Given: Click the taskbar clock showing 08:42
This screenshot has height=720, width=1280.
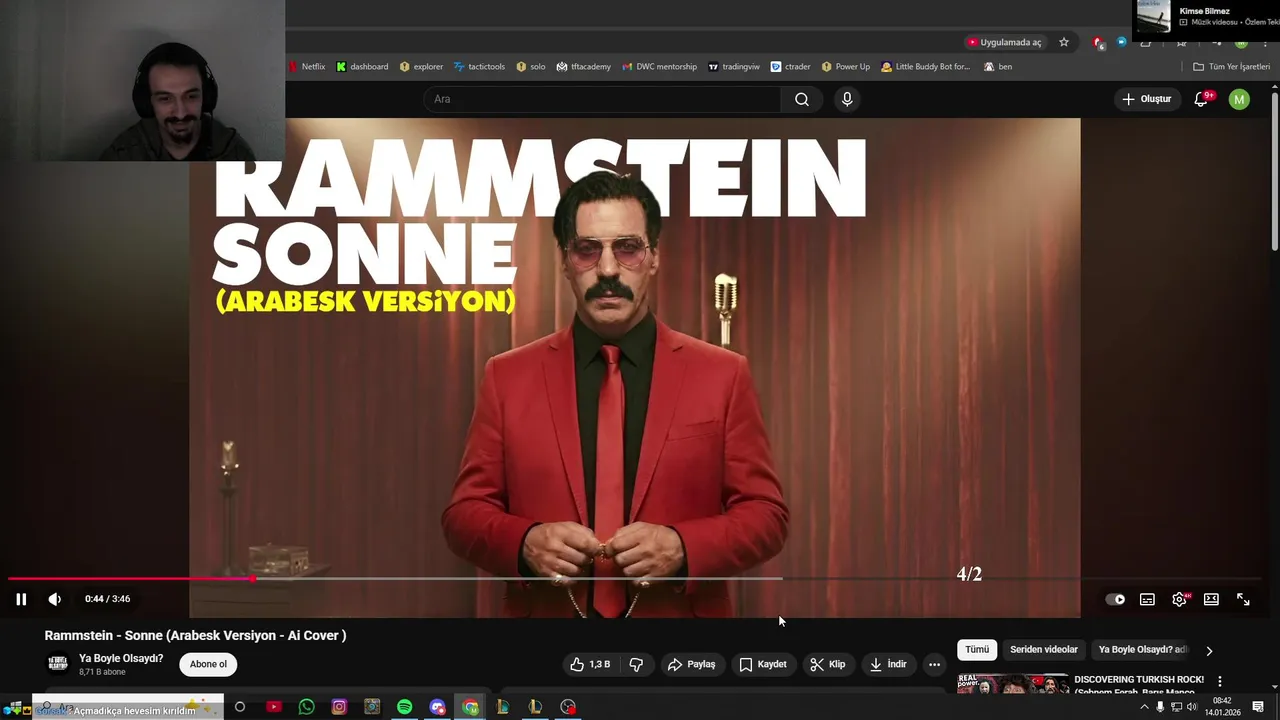Looking at the screenshot, I should tap(1222, 707).
